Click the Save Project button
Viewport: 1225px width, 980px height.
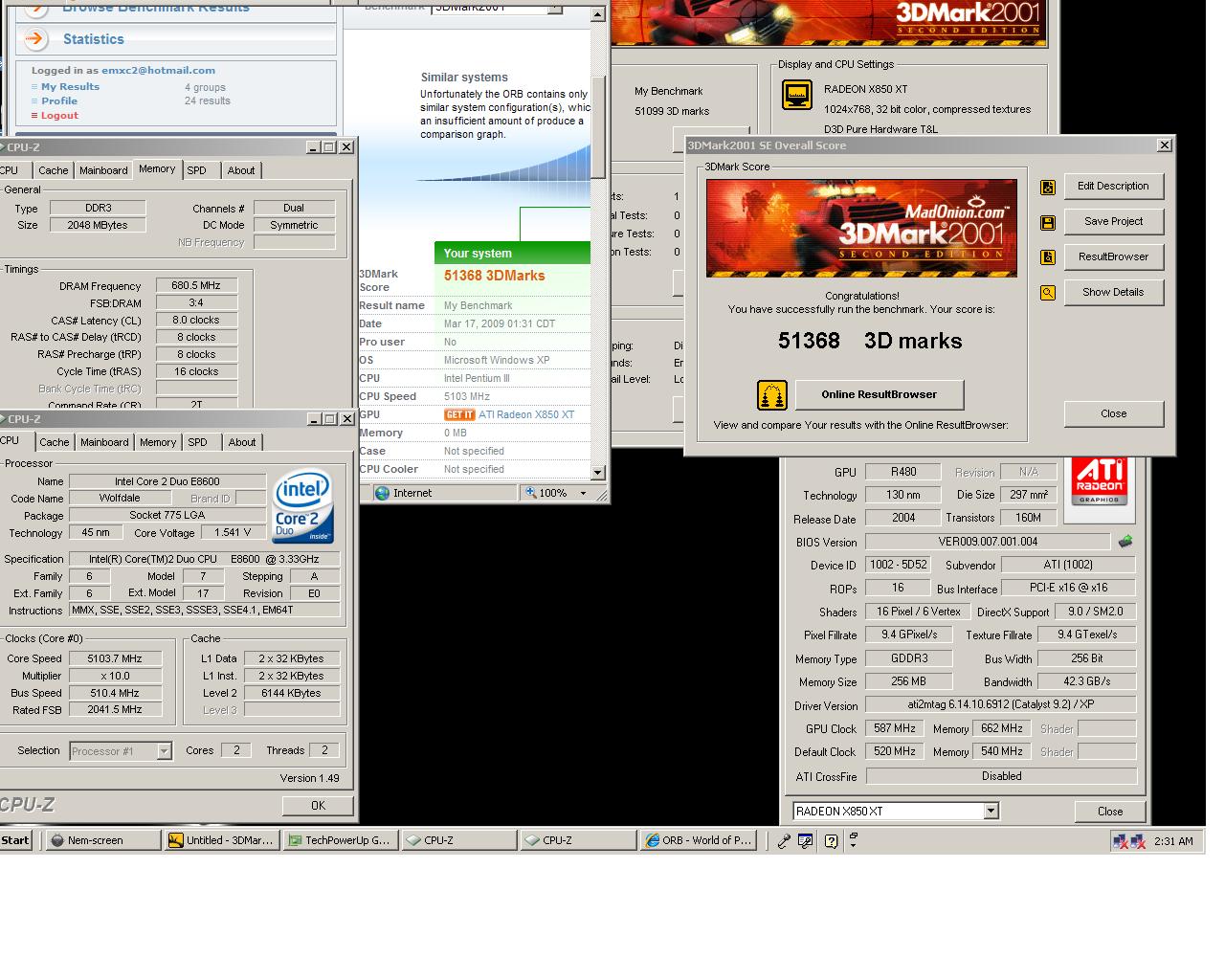point(1113,221)
